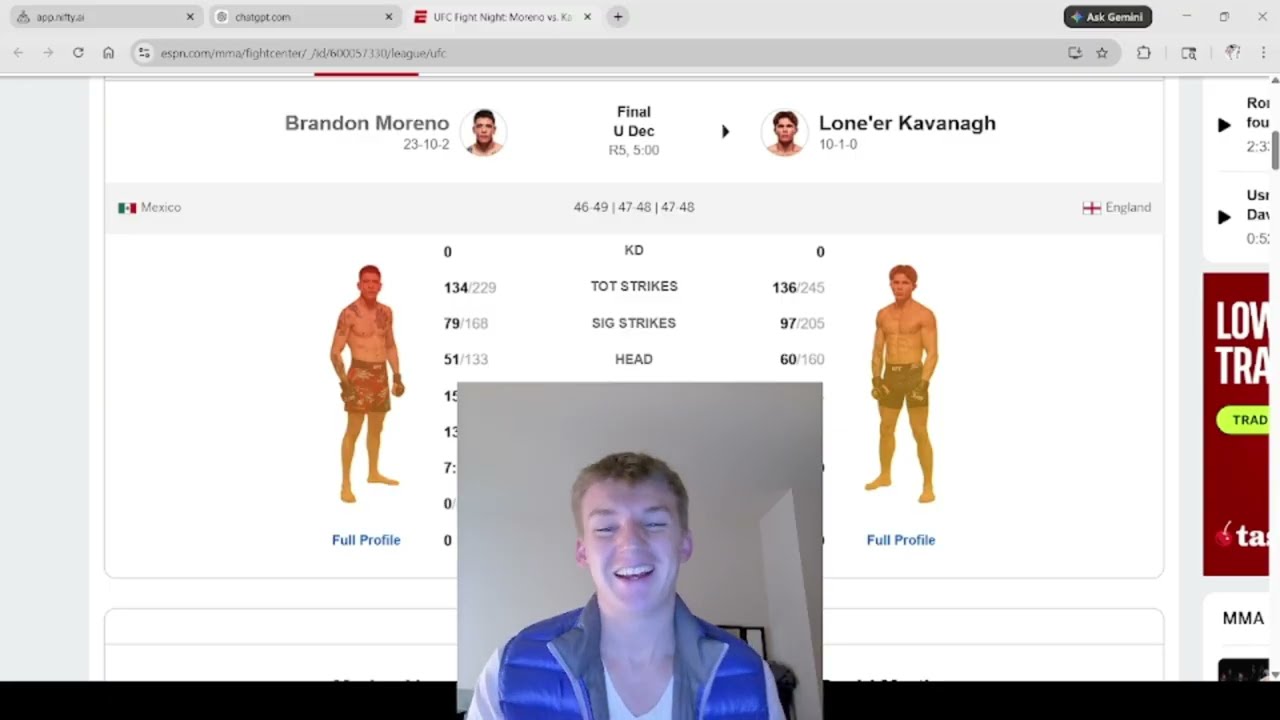Image resolution: width=1280 pixels, height=720 pixels.
Task: Click the TRAD button in the ad
Action: (x=1243, y=420)
